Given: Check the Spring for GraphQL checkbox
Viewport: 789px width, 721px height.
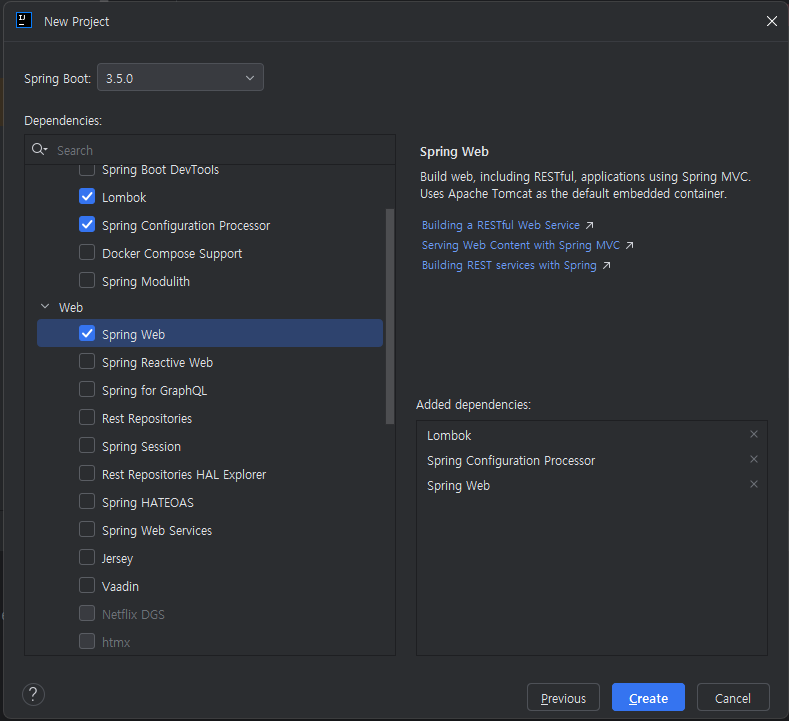Looking at the screenshot, I should (x=87, y=389).
